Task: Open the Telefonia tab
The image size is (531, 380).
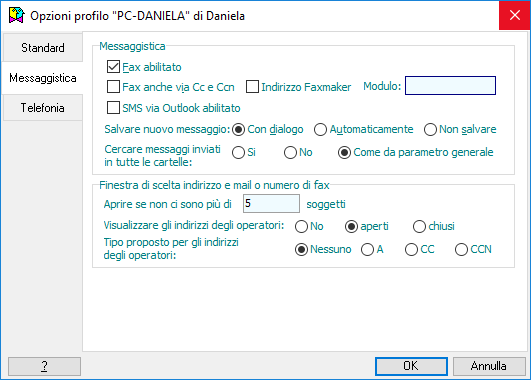Action: point(43,108)
